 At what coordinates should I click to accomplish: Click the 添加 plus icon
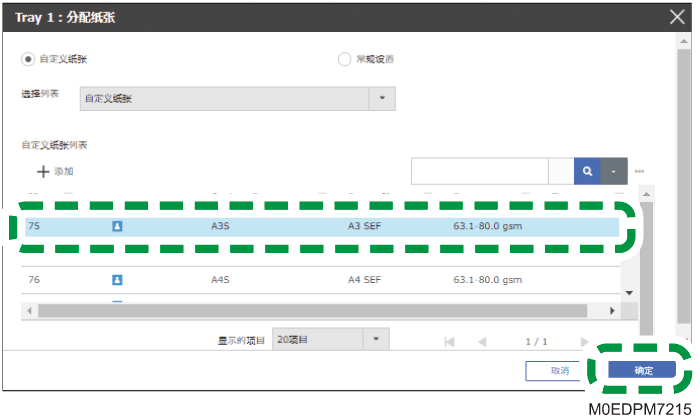pyautogui.click(x=43, y=171)
